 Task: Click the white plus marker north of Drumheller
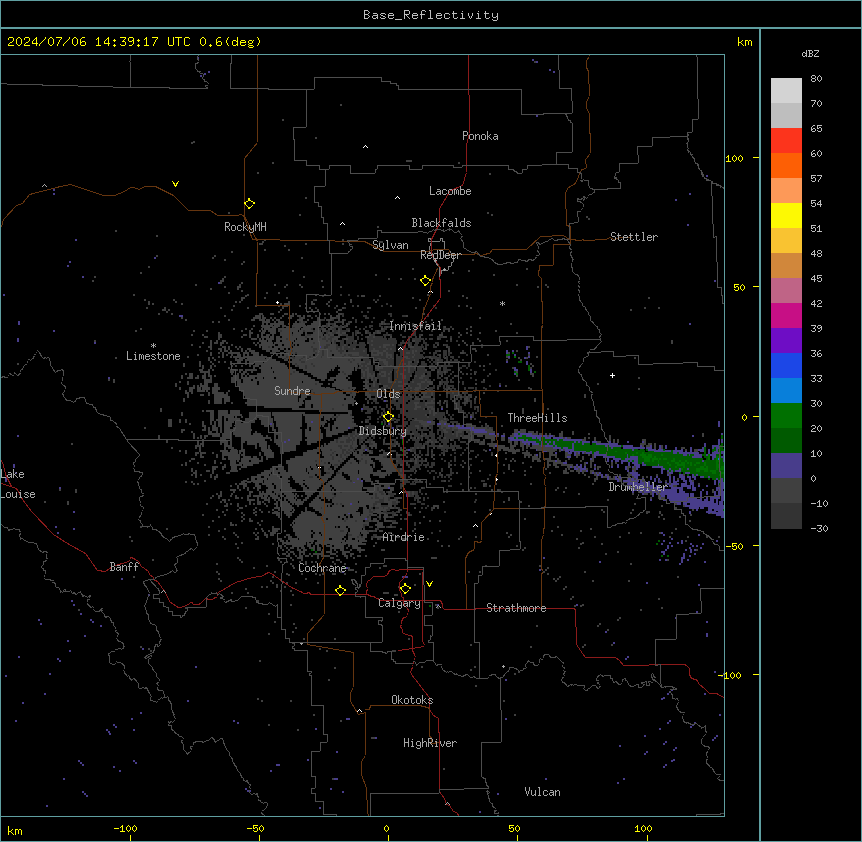pos(612,375)
